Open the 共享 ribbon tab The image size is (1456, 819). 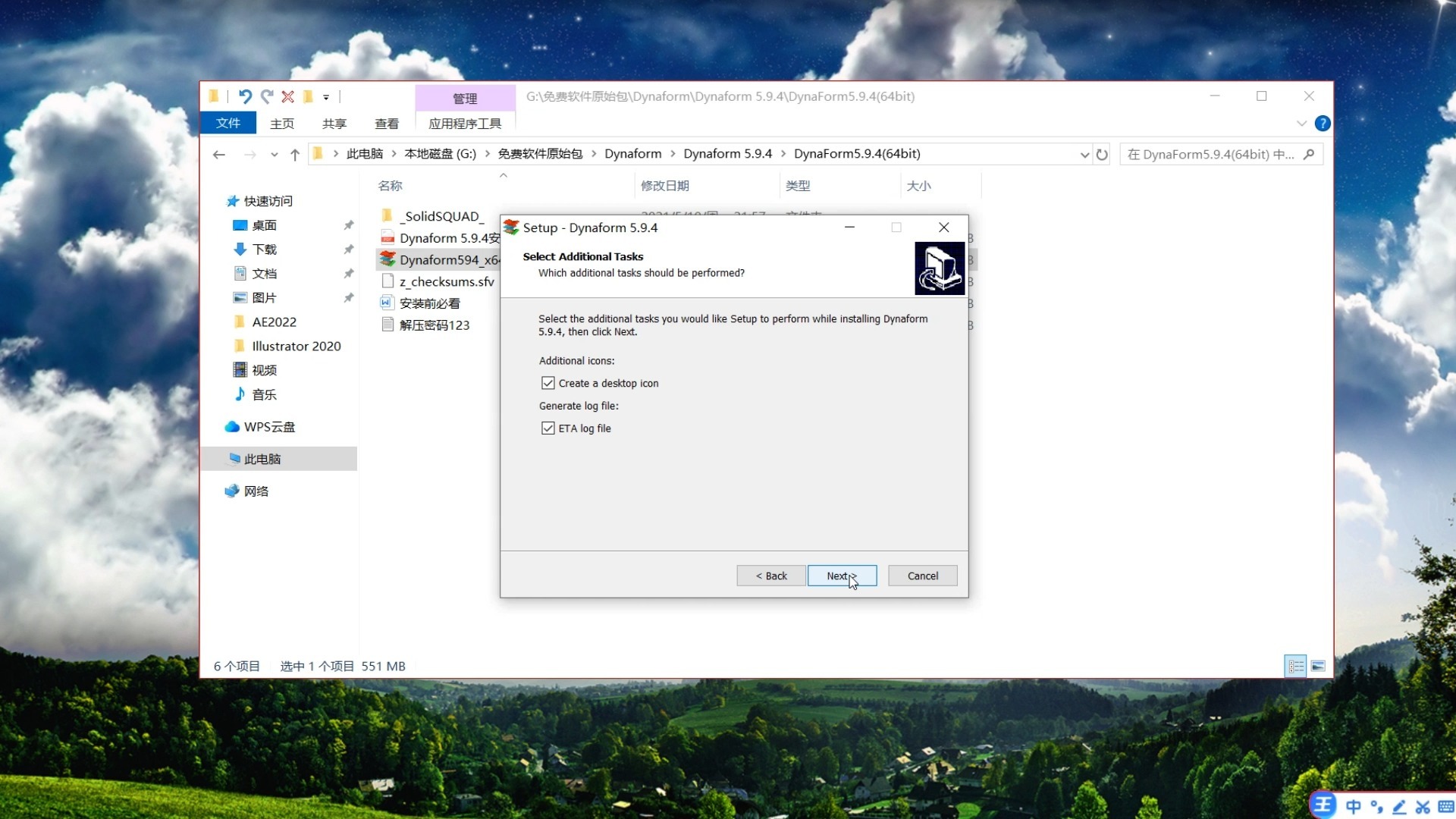point(334,123)
